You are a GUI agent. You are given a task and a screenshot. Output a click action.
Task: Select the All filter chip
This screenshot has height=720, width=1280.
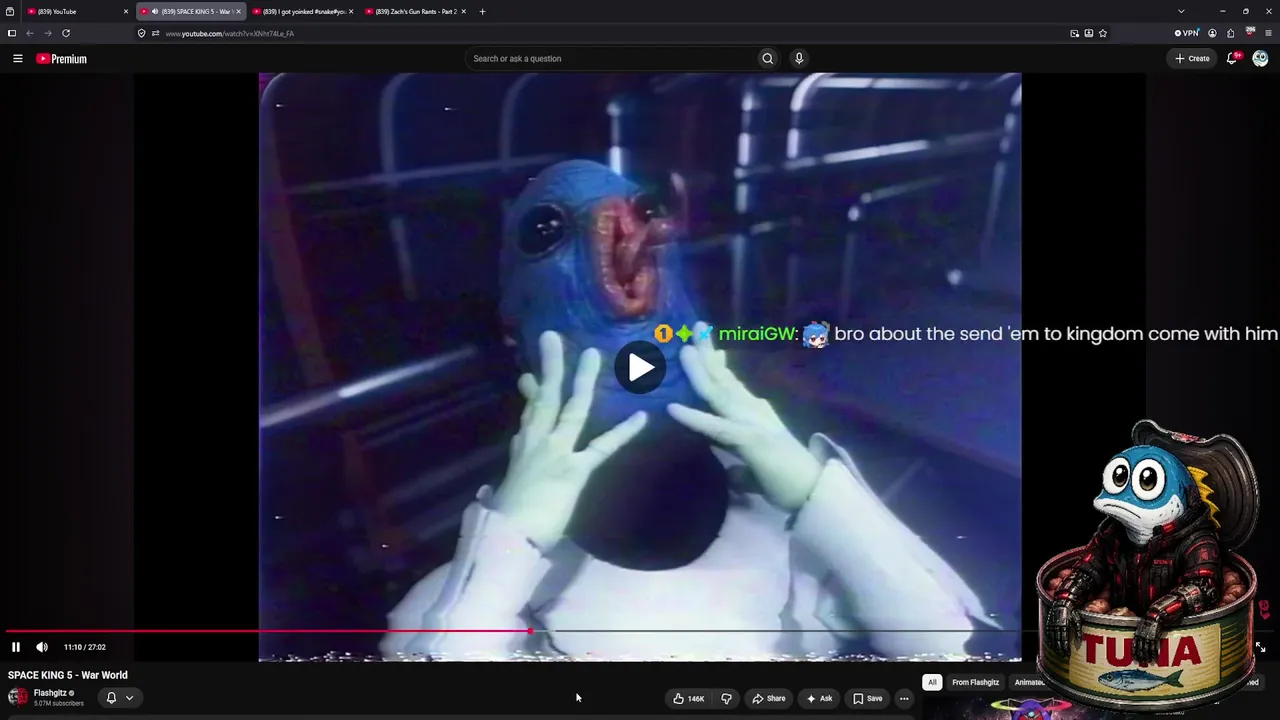pyautogui.click(x=932, y=682)
